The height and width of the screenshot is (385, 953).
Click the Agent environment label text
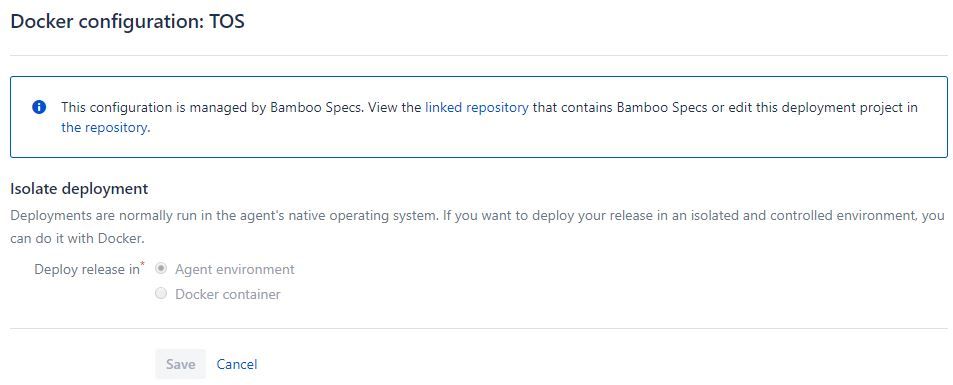235,269
